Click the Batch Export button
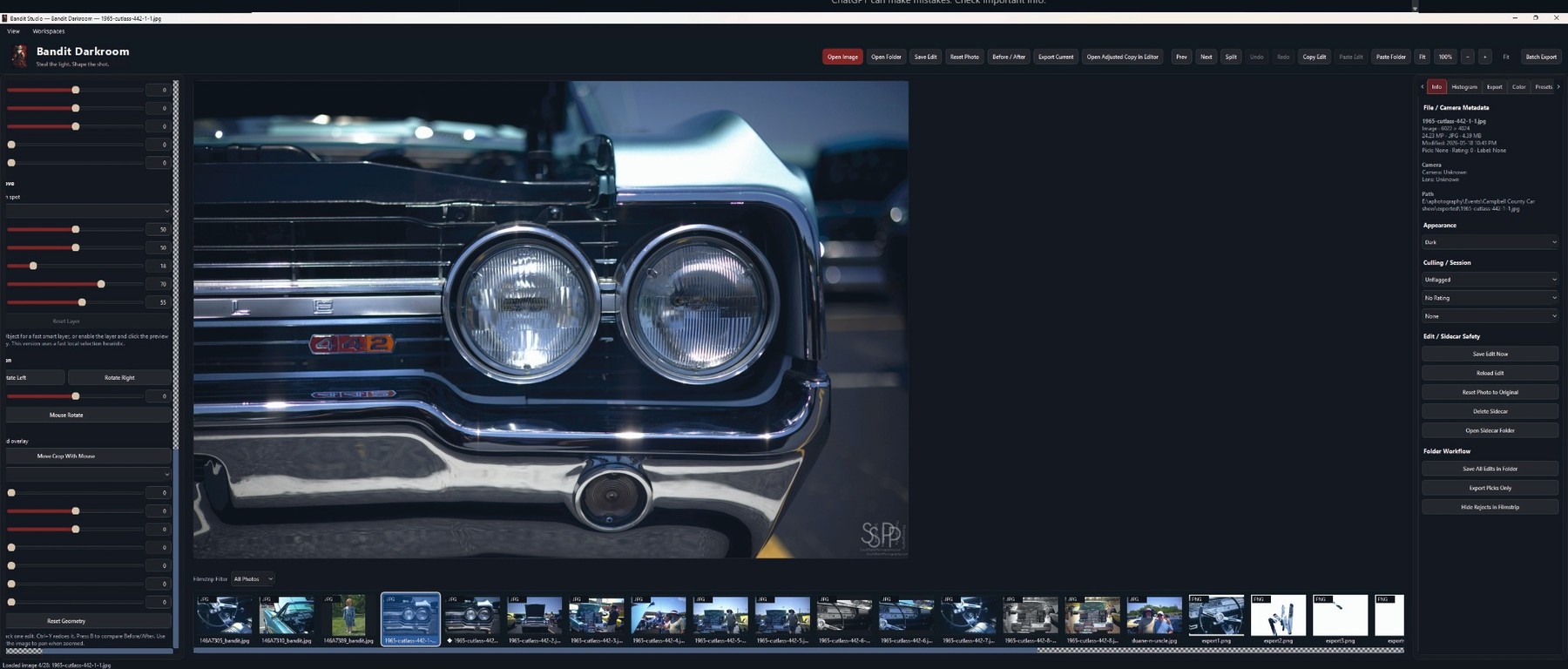This screenshot has height=669, width=1568. (1541, 57)
